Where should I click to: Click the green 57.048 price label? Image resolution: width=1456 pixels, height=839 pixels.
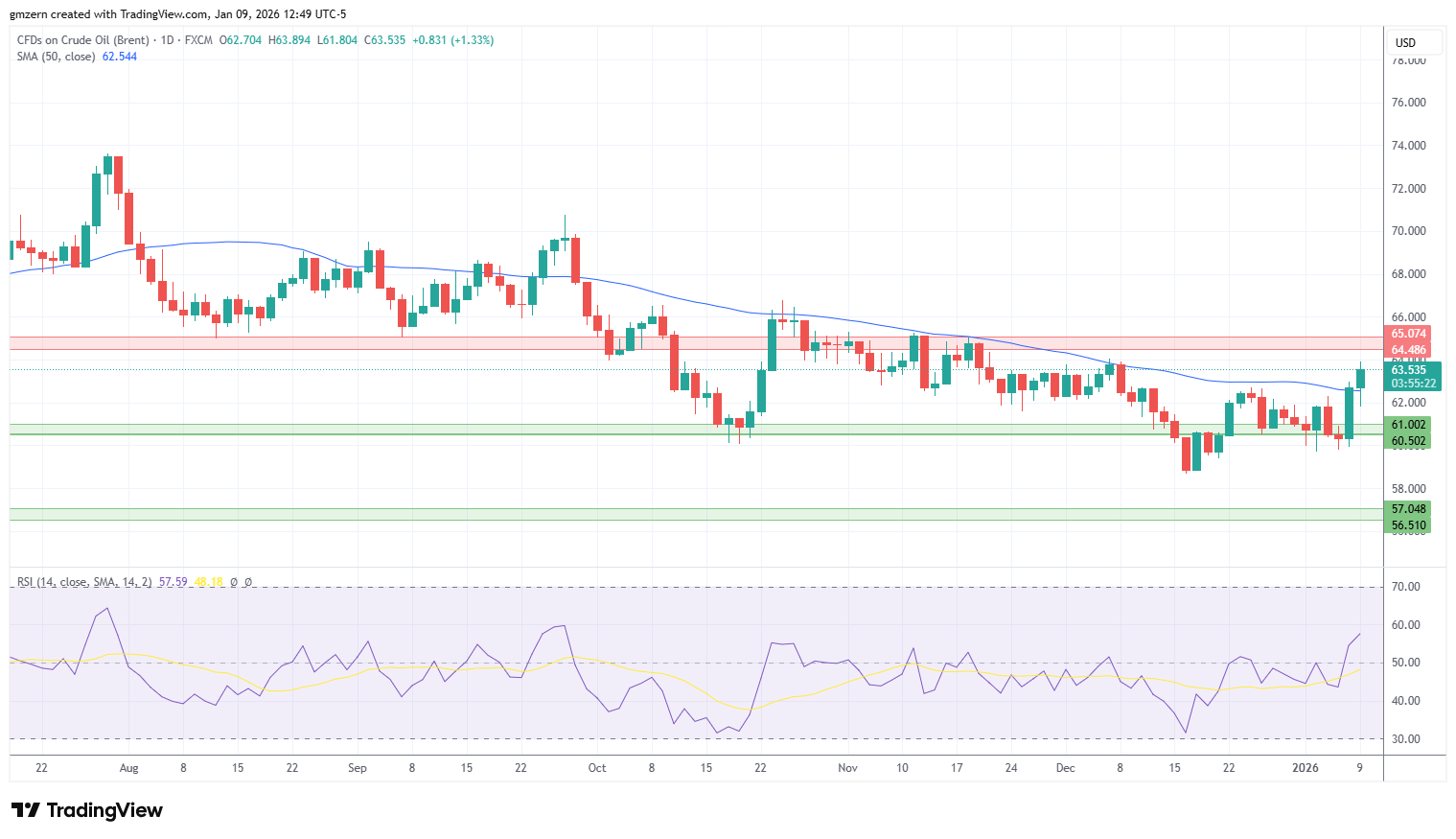coord(1409,509)
